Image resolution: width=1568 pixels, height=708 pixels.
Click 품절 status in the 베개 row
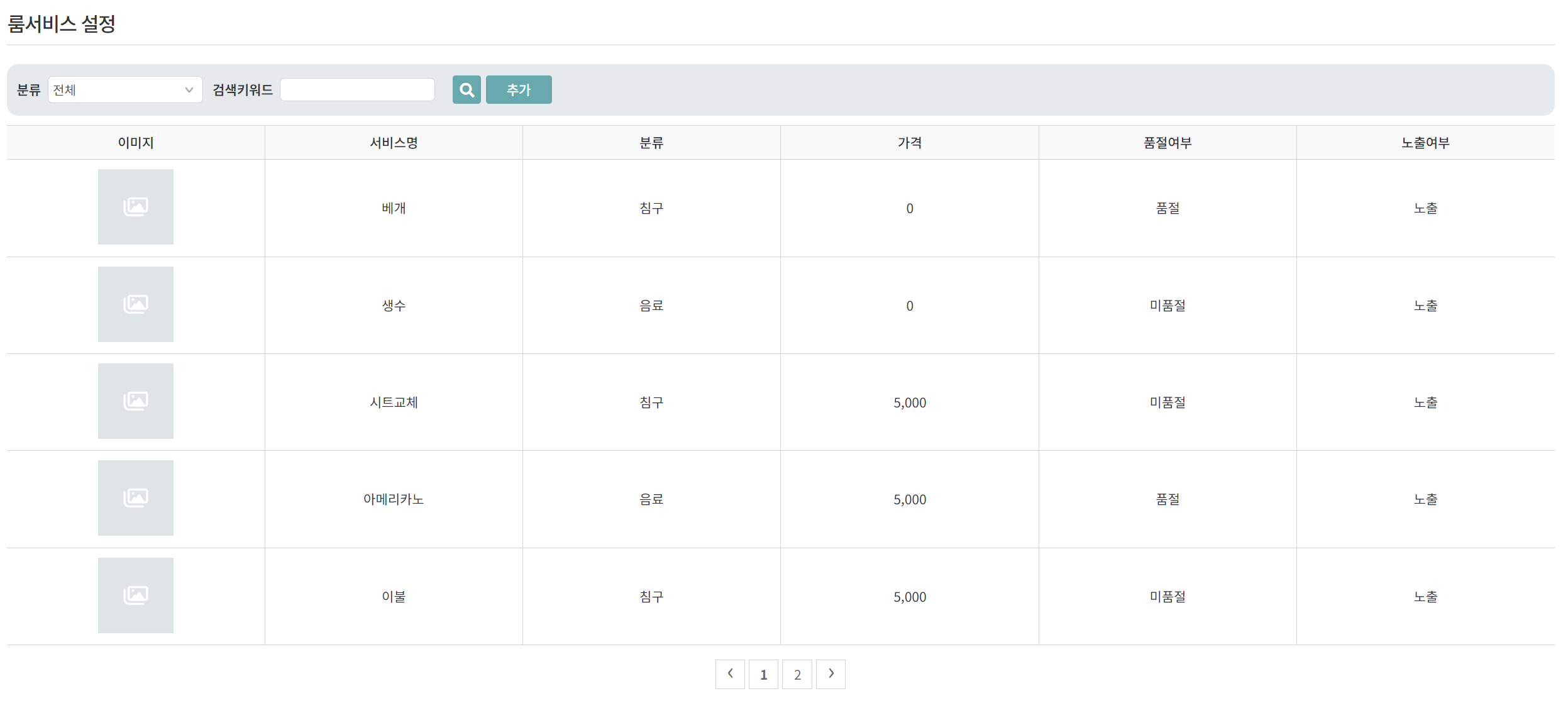(x=1168, y=208)
